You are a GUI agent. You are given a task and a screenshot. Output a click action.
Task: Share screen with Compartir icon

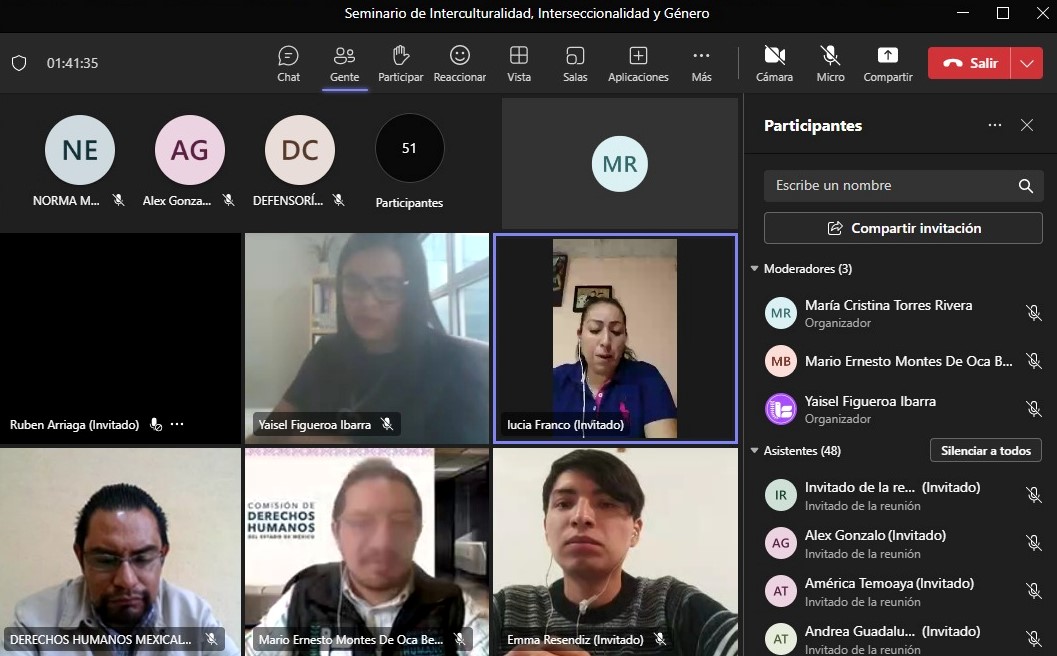point(888,63)
